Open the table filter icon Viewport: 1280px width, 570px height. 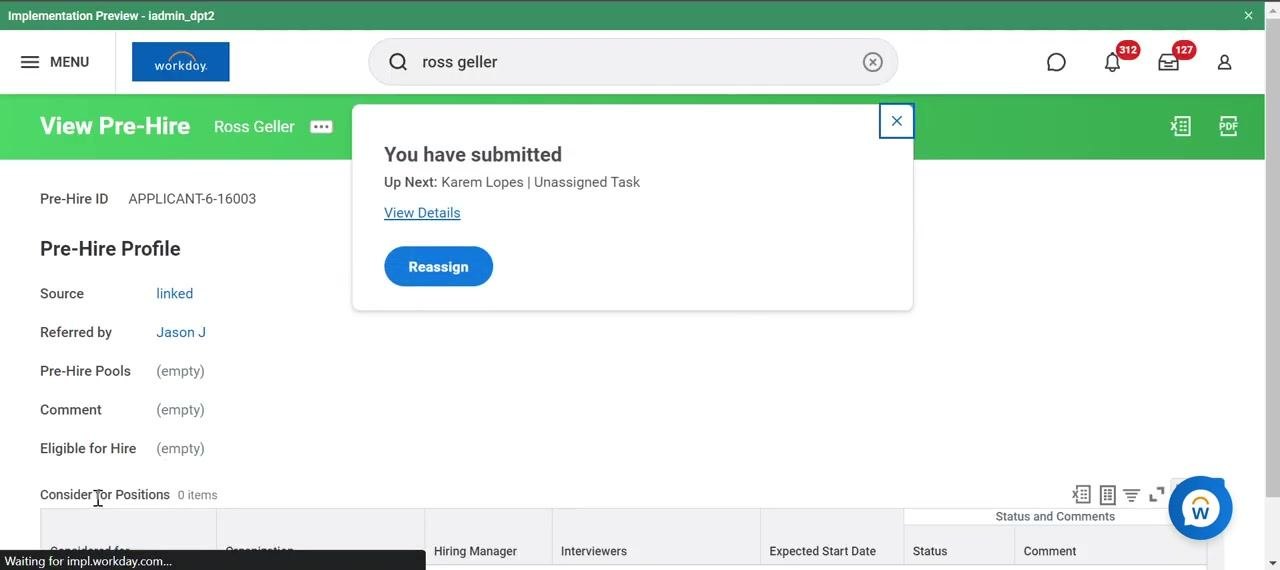click(x=1131, y=495)
